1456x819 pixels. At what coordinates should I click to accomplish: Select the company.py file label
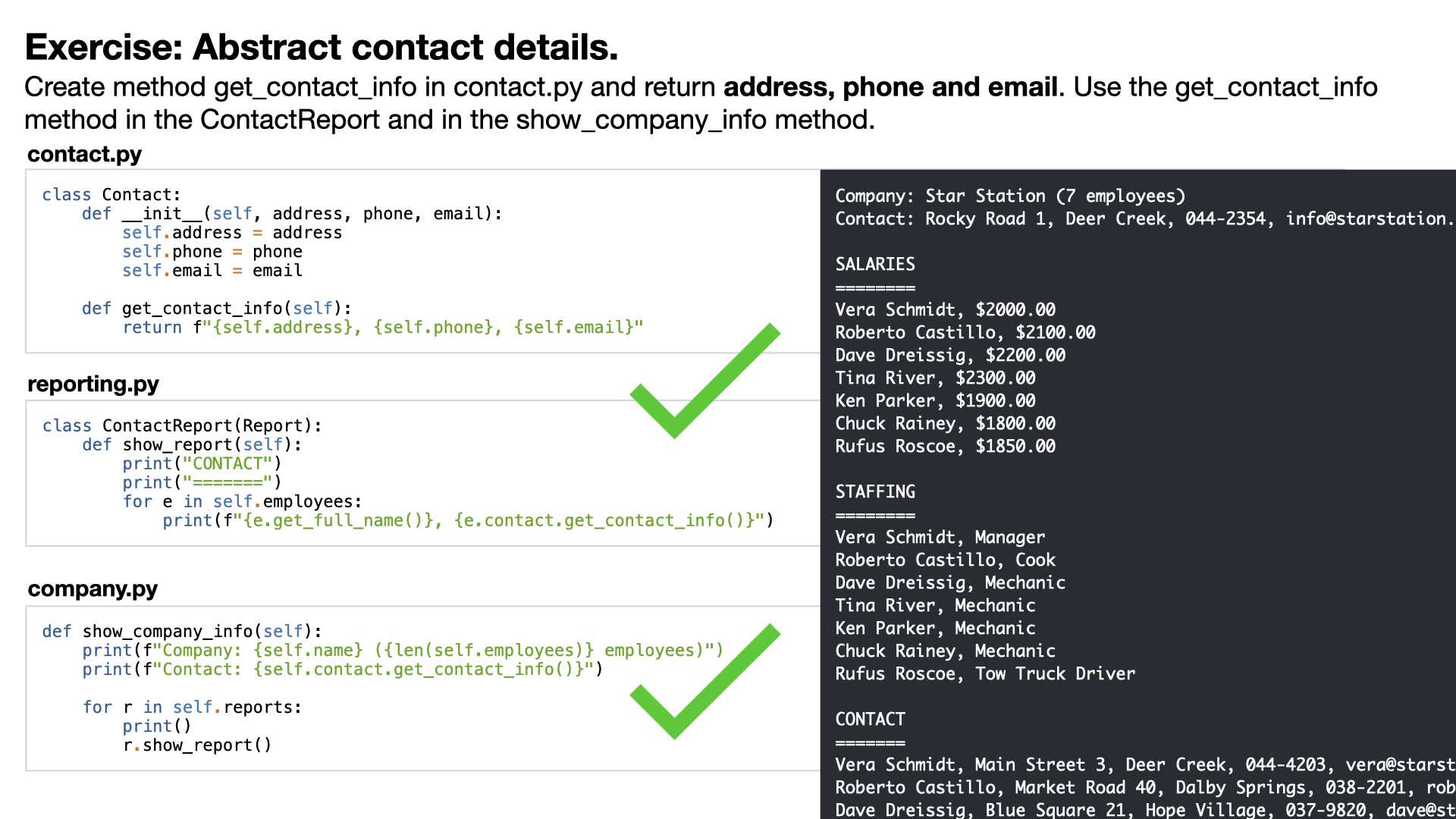tap(93, 588)
